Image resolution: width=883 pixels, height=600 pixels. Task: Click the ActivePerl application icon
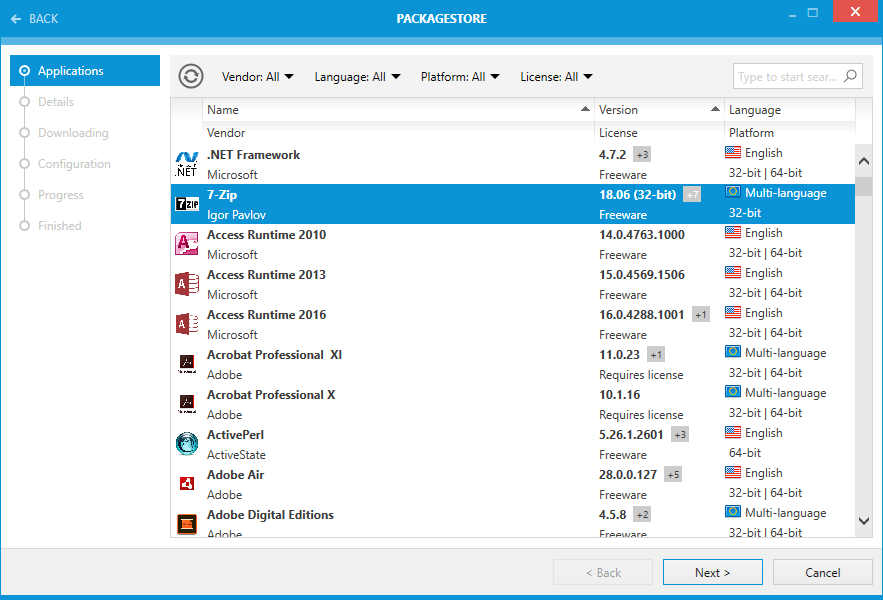coord(187,444)
